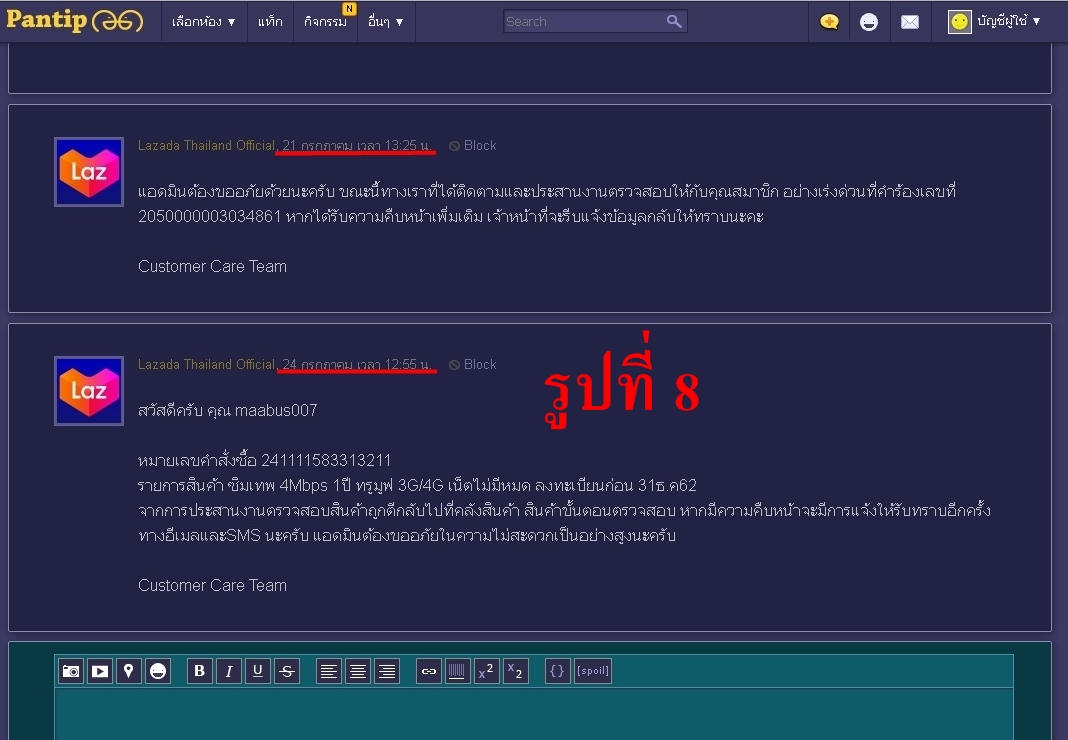Insert spoil tag
The height and width of the screenshot is (740, 1068).
pyautogui.click(x=593, y=671)
